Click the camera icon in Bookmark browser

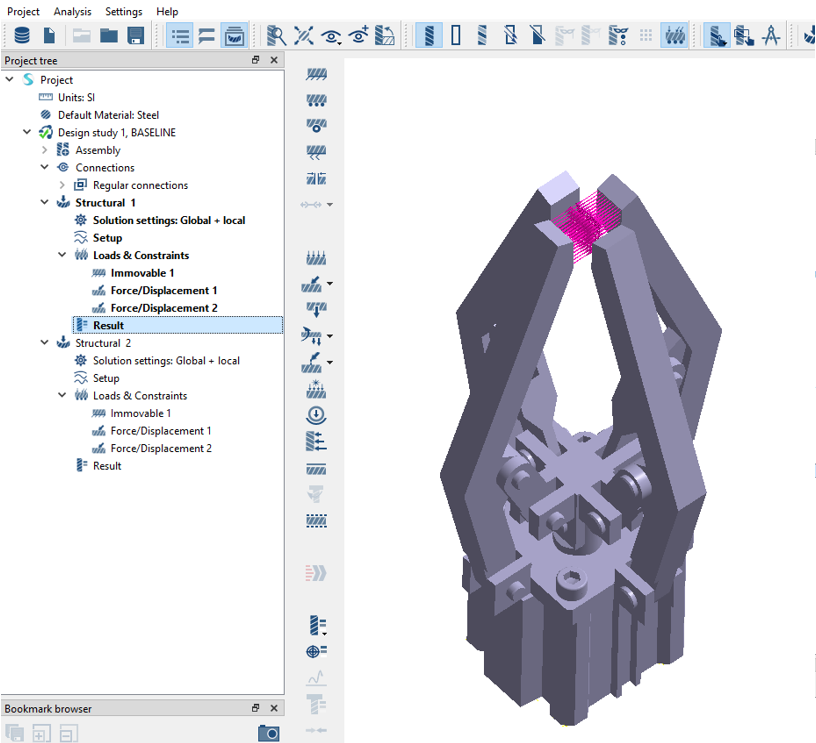click(268, 733)
